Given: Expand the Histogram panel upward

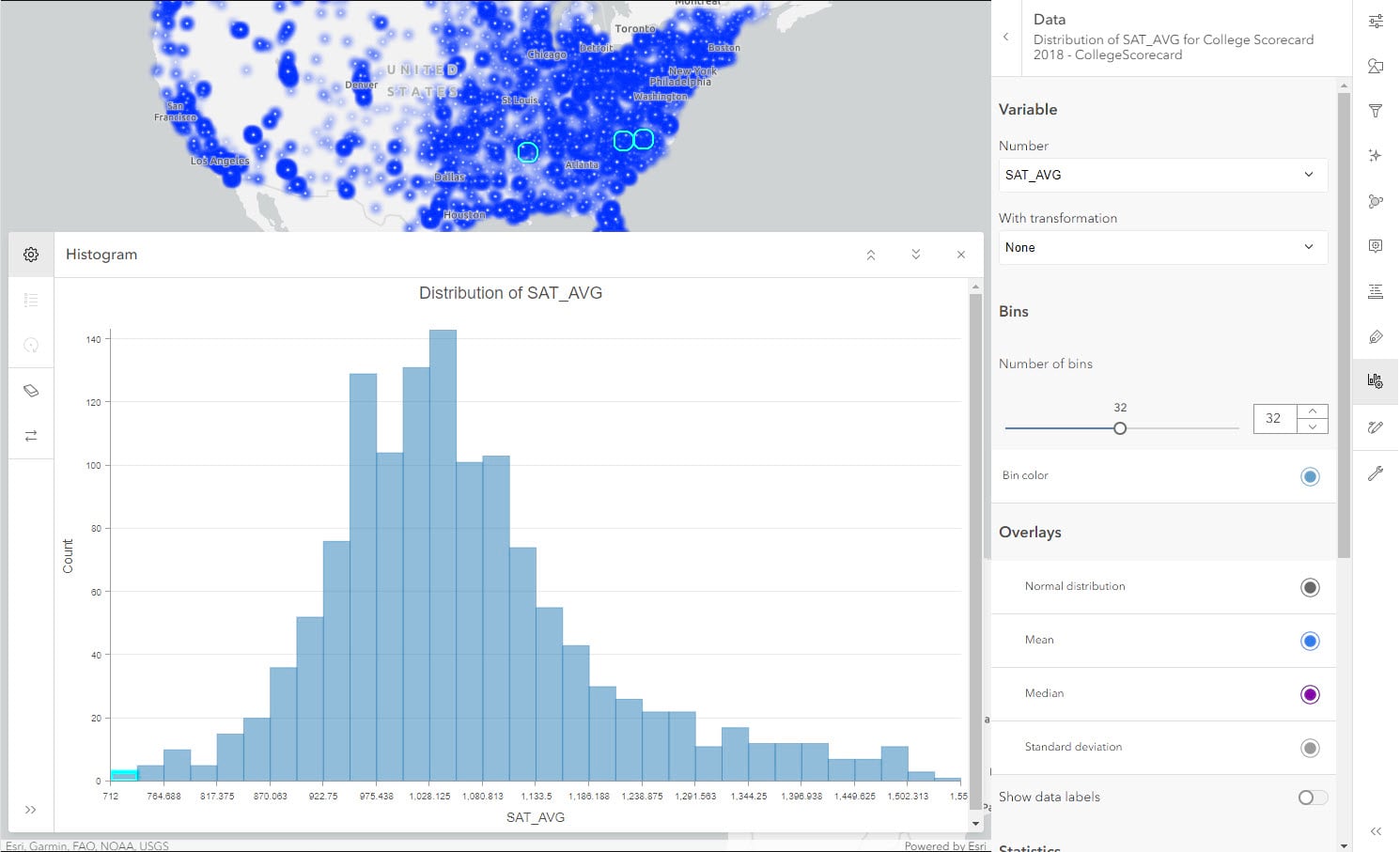Looking at the screenshot, I should [871, 255].
